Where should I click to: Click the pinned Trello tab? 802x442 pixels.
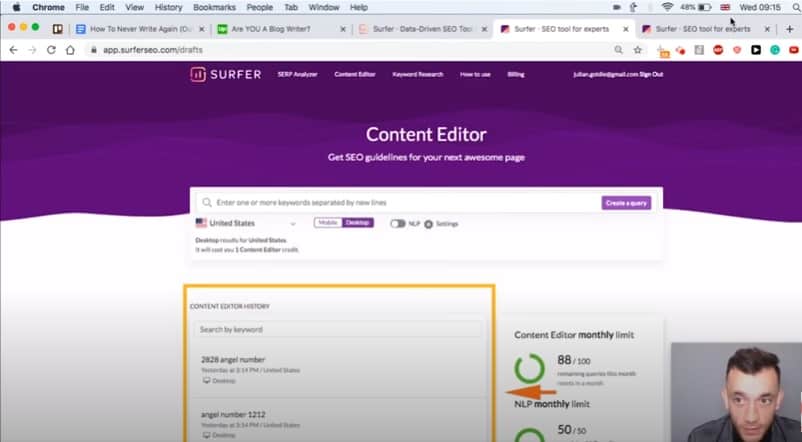point(58,29)
